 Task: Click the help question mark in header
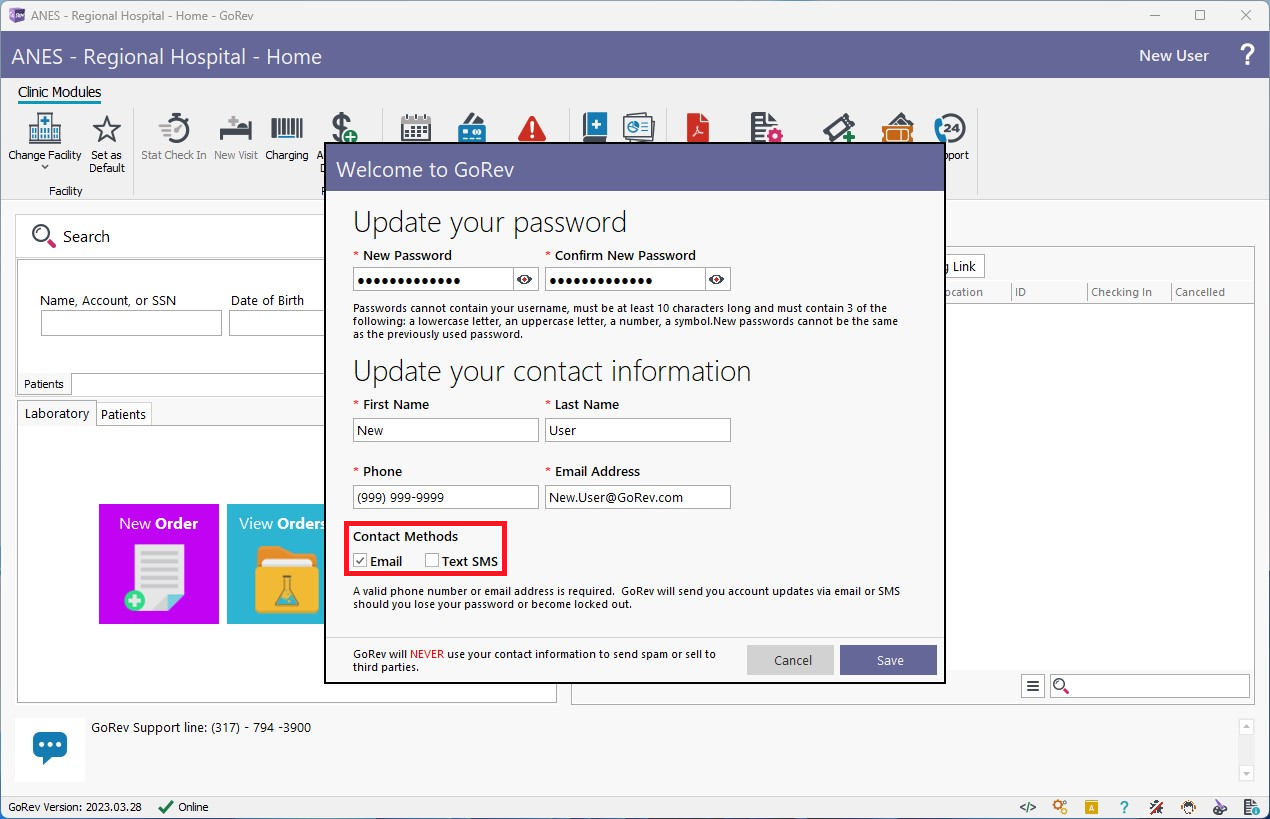[1247, 55]
